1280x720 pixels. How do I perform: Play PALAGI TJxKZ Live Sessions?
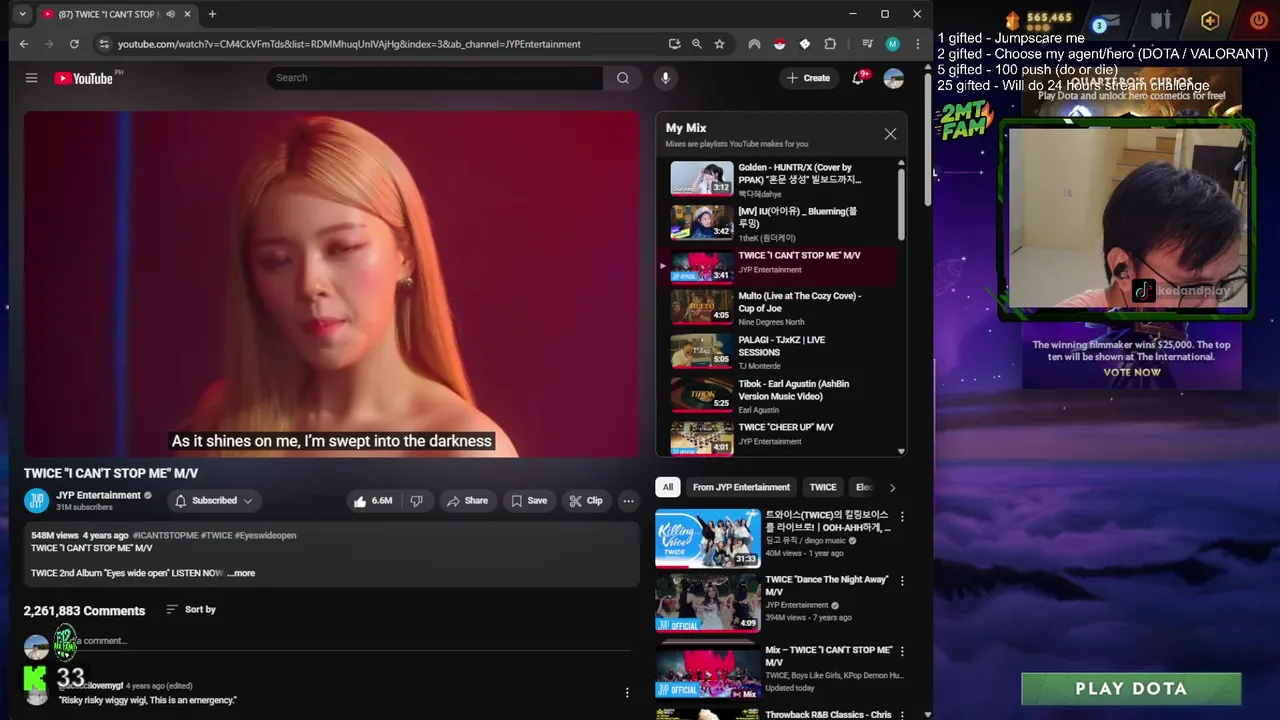pyautogui.click(x=780, y=352)
